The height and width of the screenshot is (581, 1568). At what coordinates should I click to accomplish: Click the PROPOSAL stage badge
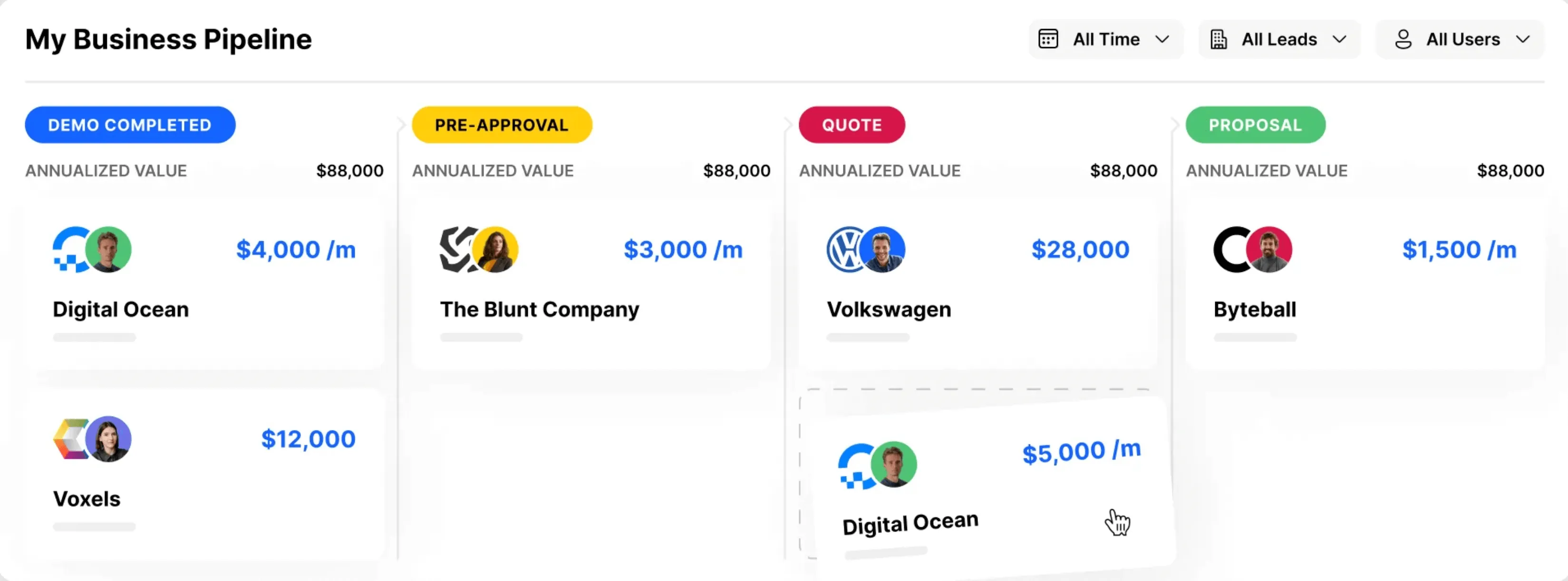pyautogui.click(x=1255, y=124)
